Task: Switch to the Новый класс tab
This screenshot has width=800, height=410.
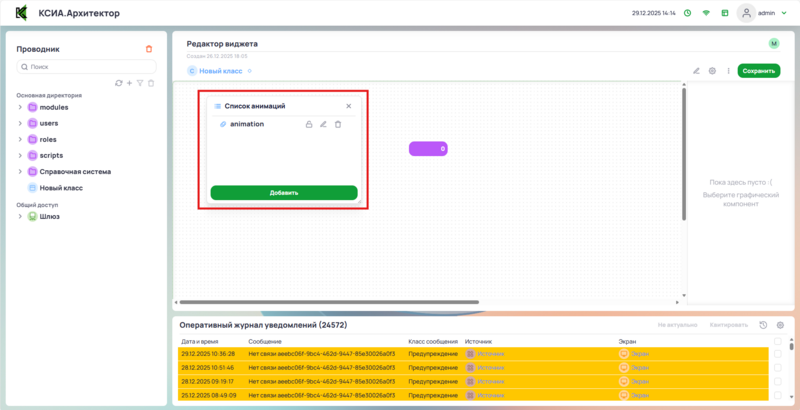Action: (x=216, y=71)
